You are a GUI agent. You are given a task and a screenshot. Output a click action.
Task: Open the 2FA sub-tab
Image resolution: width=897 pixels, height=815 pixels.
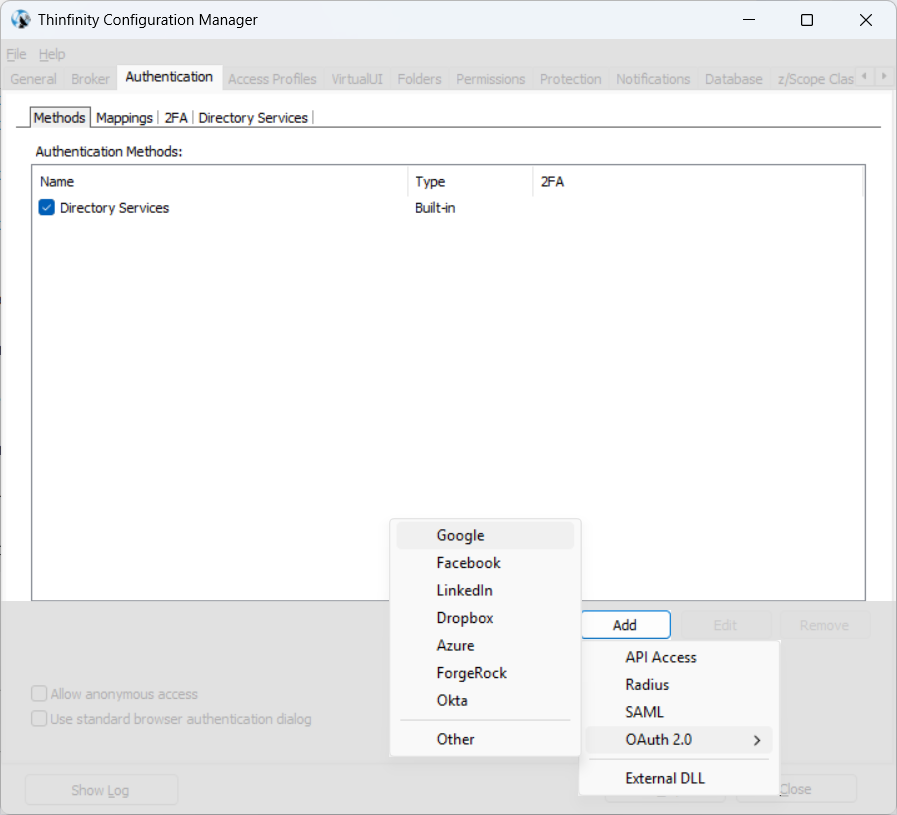(176, 118)
